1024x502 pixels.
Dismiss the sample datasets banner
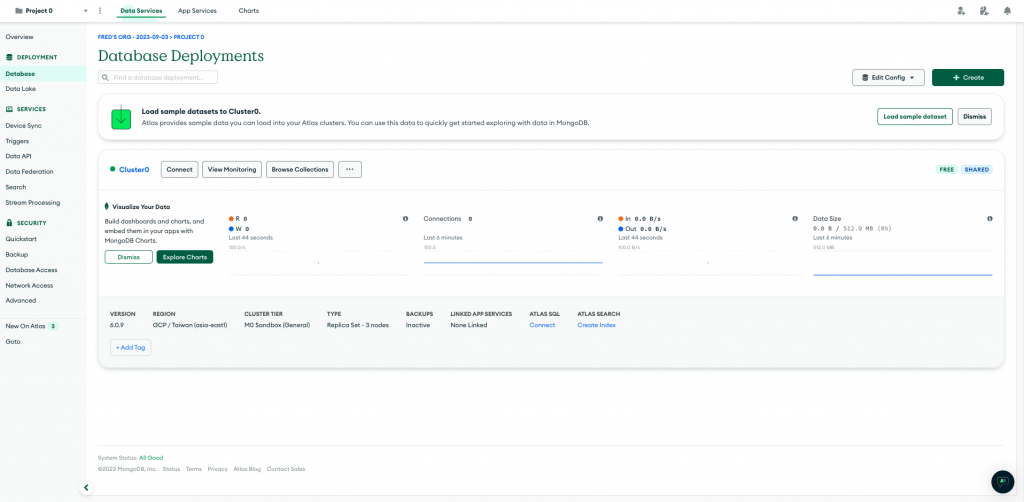(974, 117)
